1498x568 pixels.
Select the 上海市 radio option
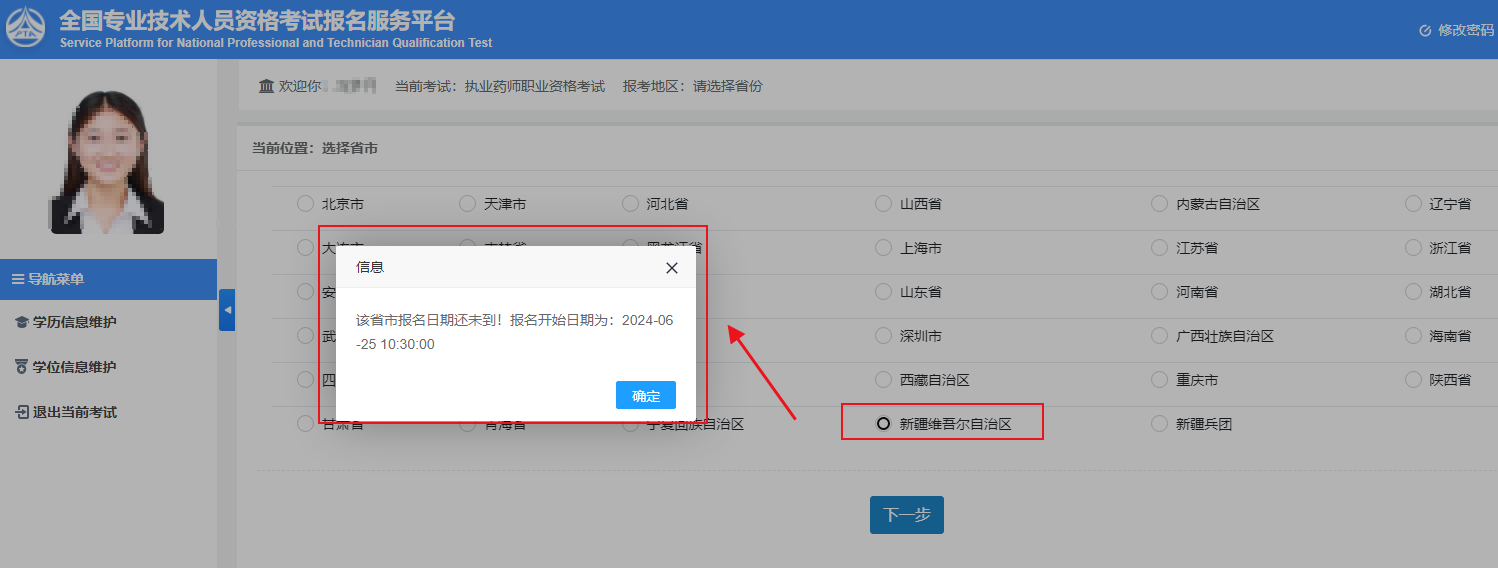[883, 248]
